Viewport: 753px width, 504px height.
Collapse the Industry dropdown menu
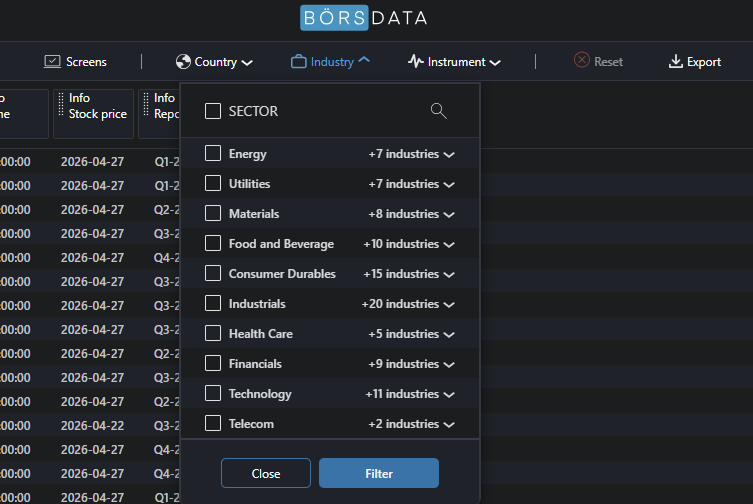[x=330, y=61]
